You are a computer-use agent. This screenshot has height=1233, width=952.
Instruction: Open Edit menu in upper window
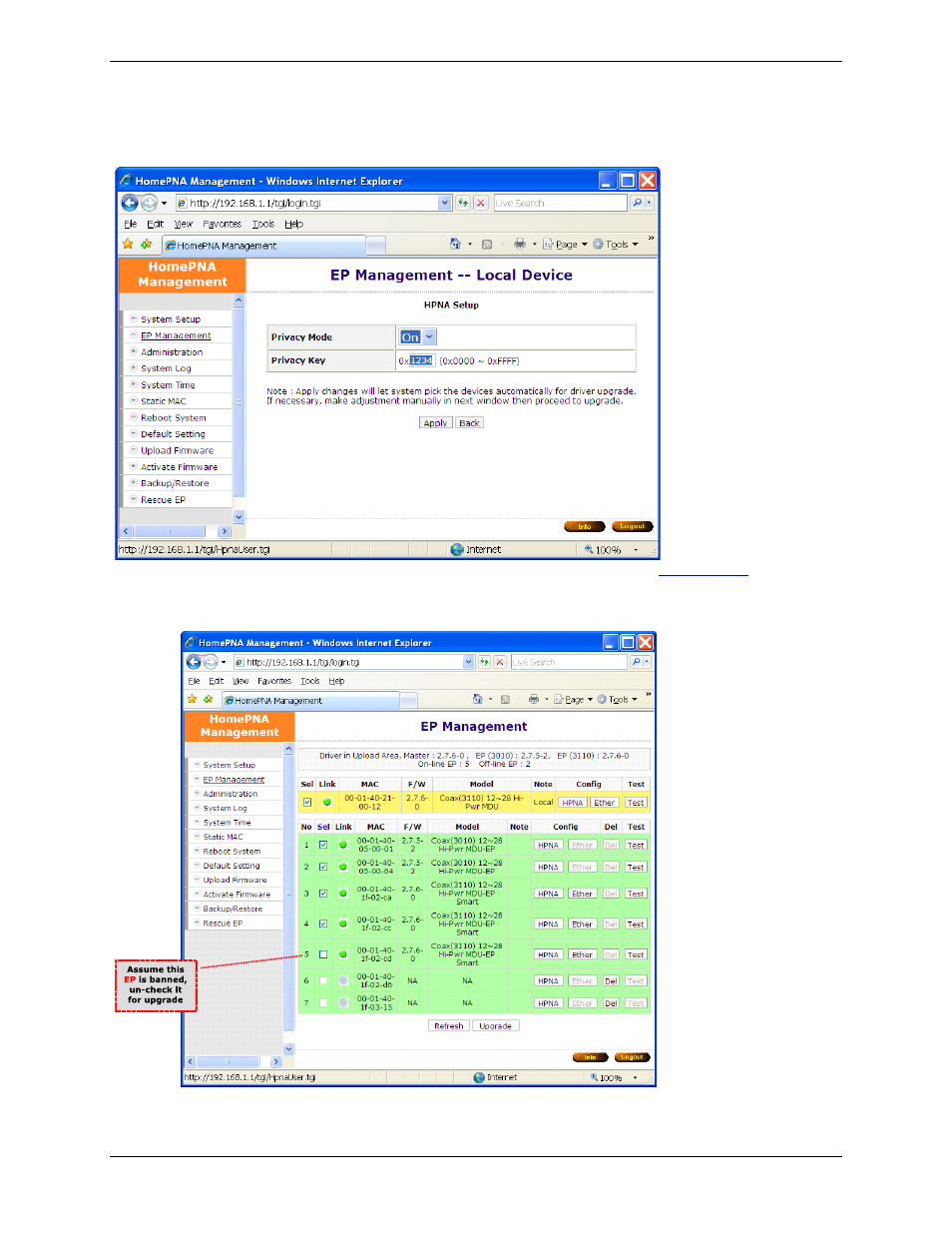click(x=155, y=225)
